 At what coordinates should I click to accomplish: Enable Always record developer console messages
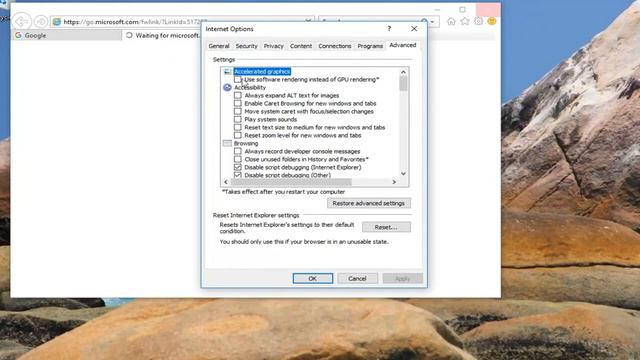(238, 151)
